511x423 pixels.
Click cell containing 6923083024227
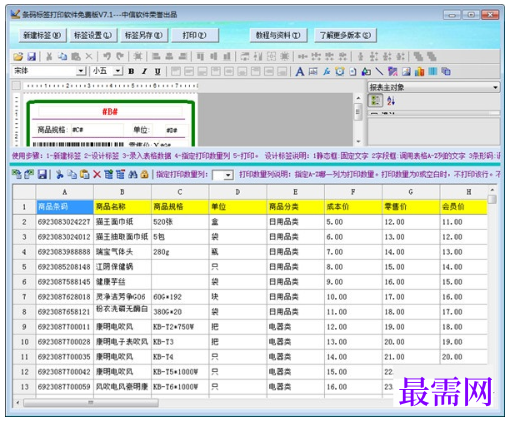65,222
